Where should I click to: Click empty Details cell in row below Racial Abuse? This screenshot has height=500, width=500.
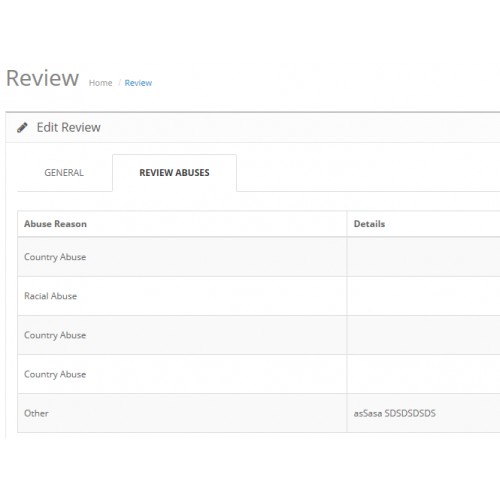(x=423, y=335)
